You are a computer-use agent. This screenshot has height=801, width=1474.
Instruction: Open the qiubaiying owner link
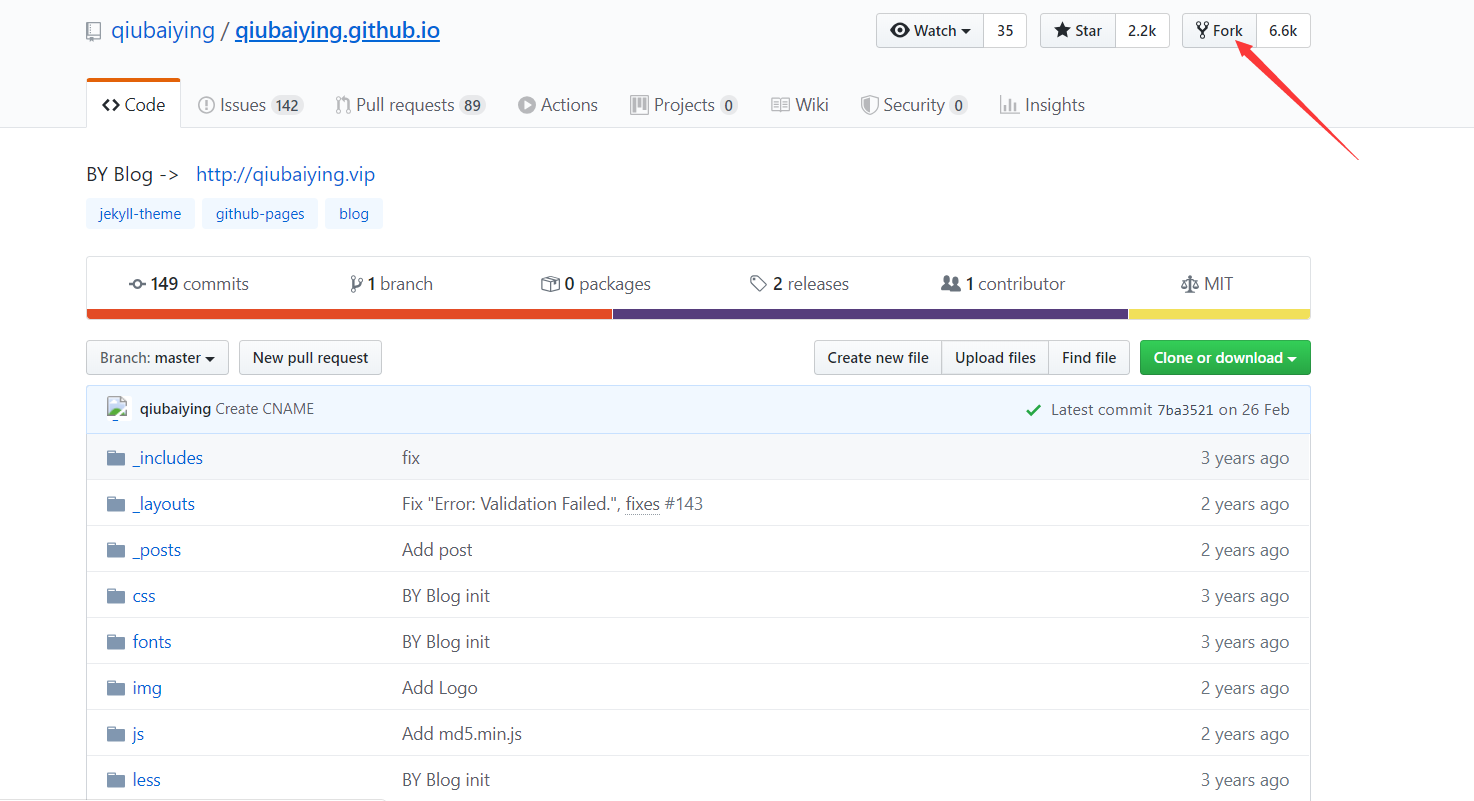163,31
